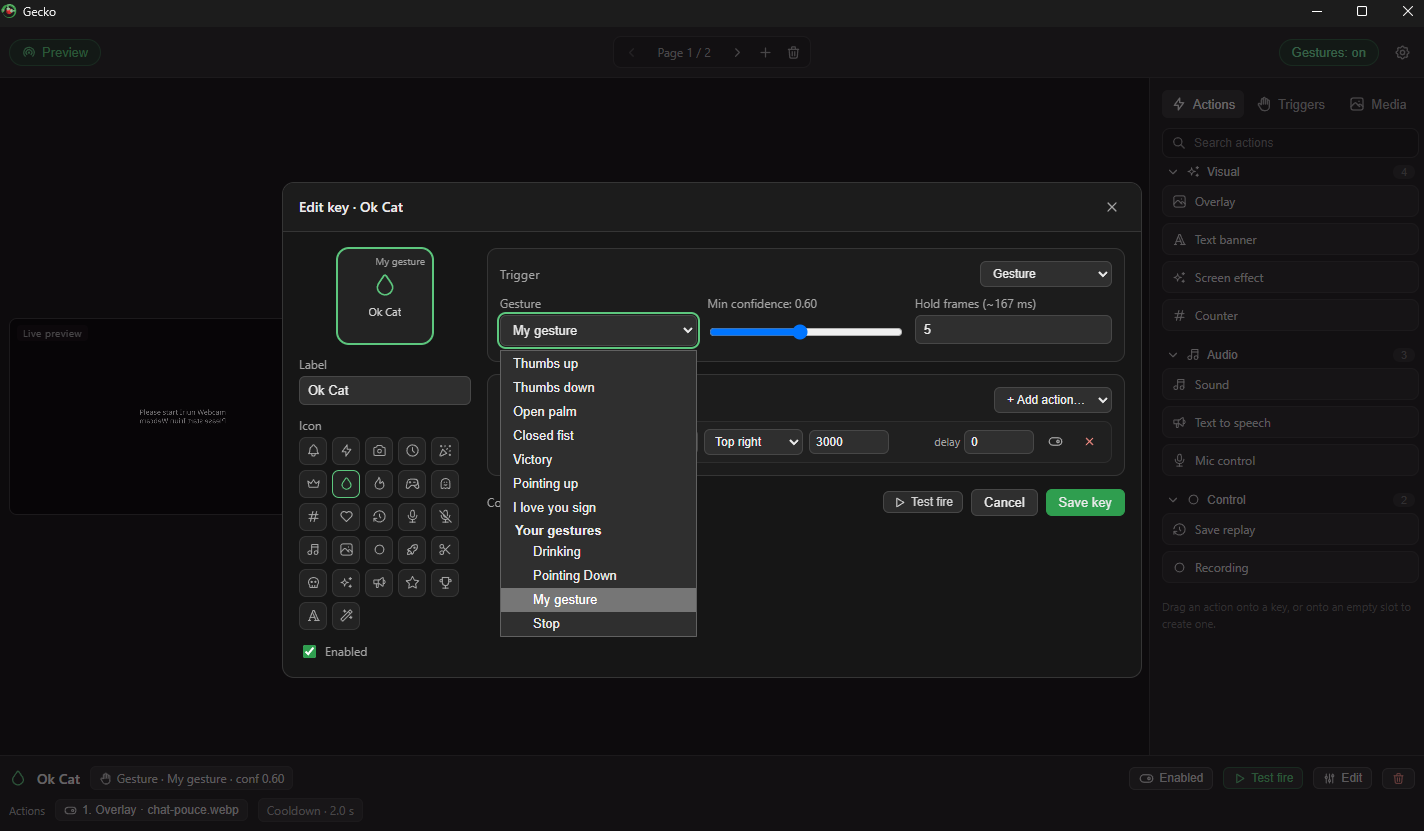Close the Edit key dialog with the X
Screen dimensions: 1424x831
pos(1112,207)
